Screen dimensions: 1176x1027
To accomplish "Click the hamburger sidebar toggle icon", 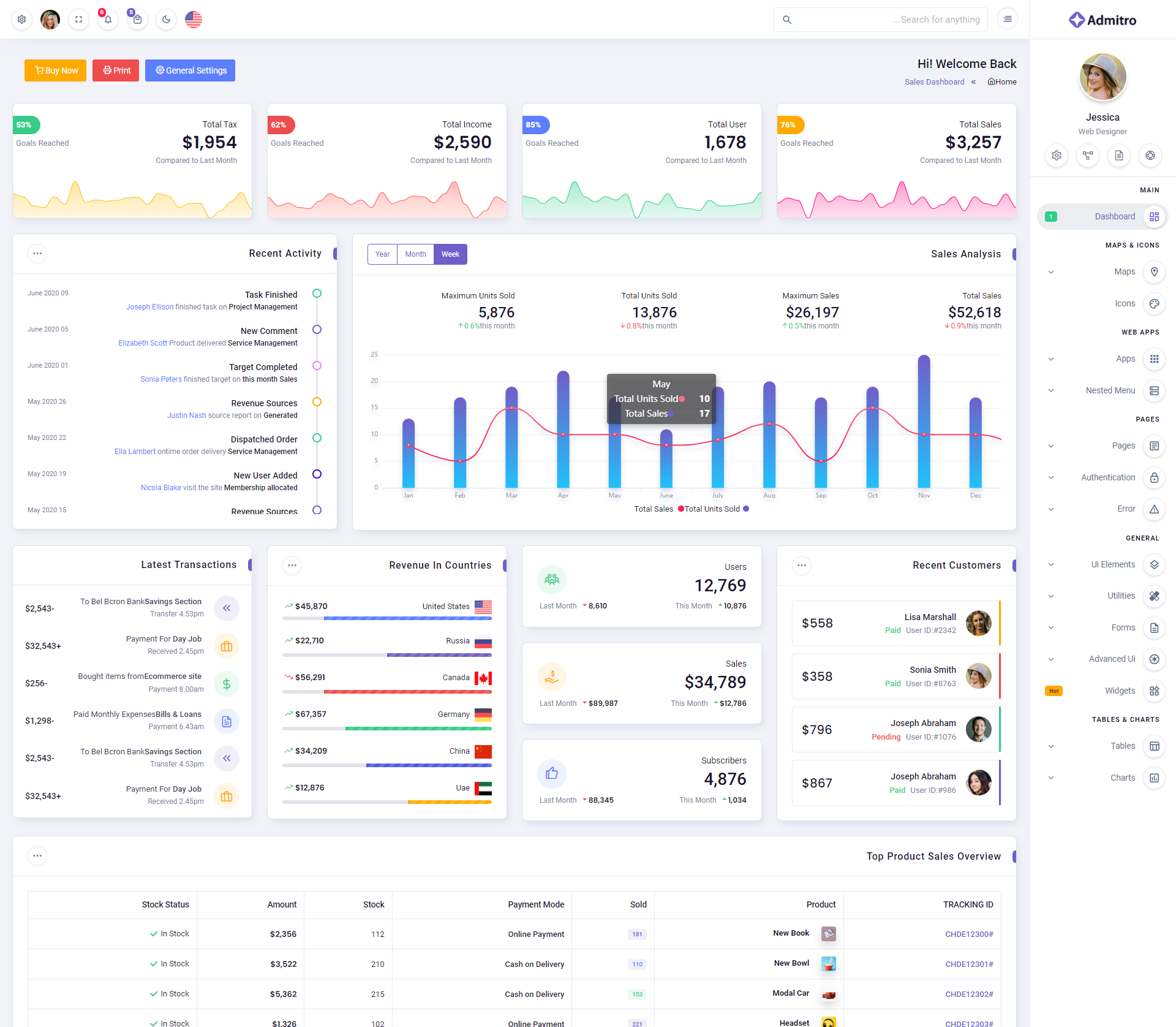I will 1008,19.
